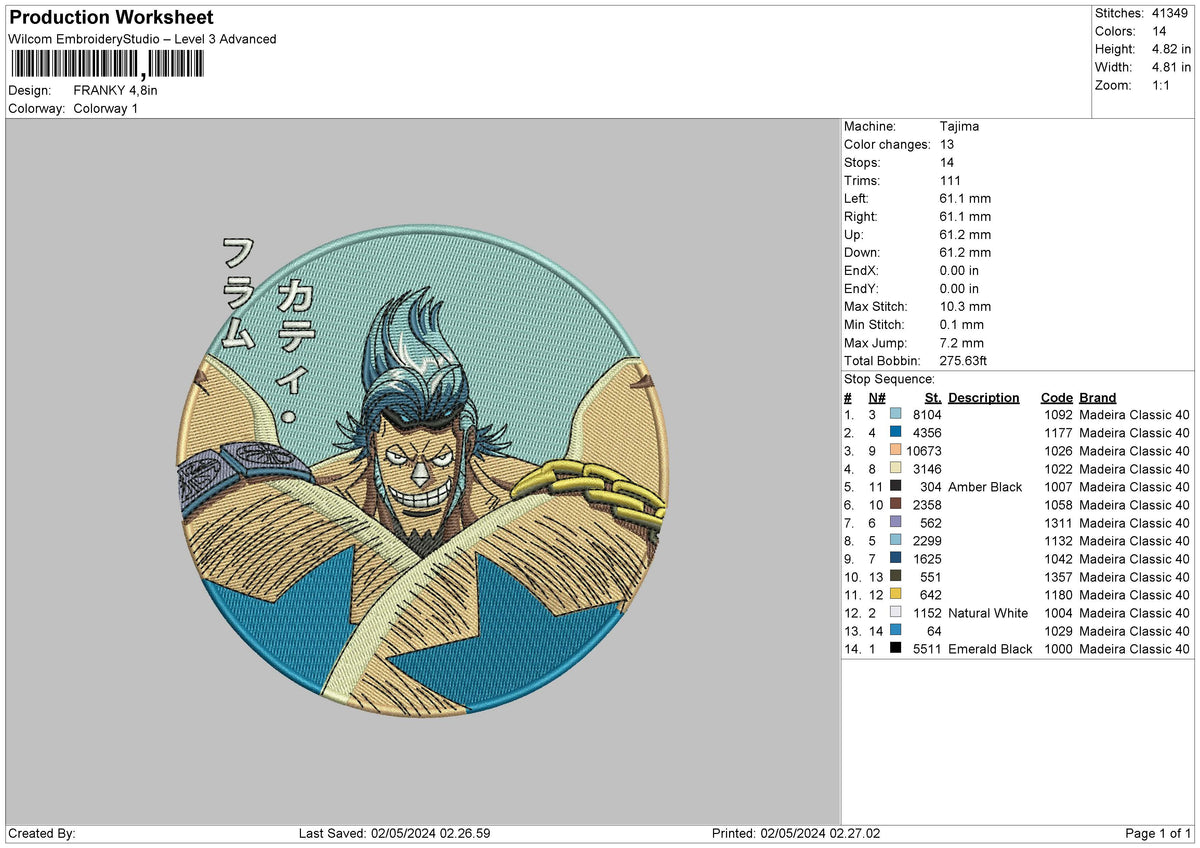Click the 'Code' column header
1200x848 pixels.
click(x=1056, y=398)
